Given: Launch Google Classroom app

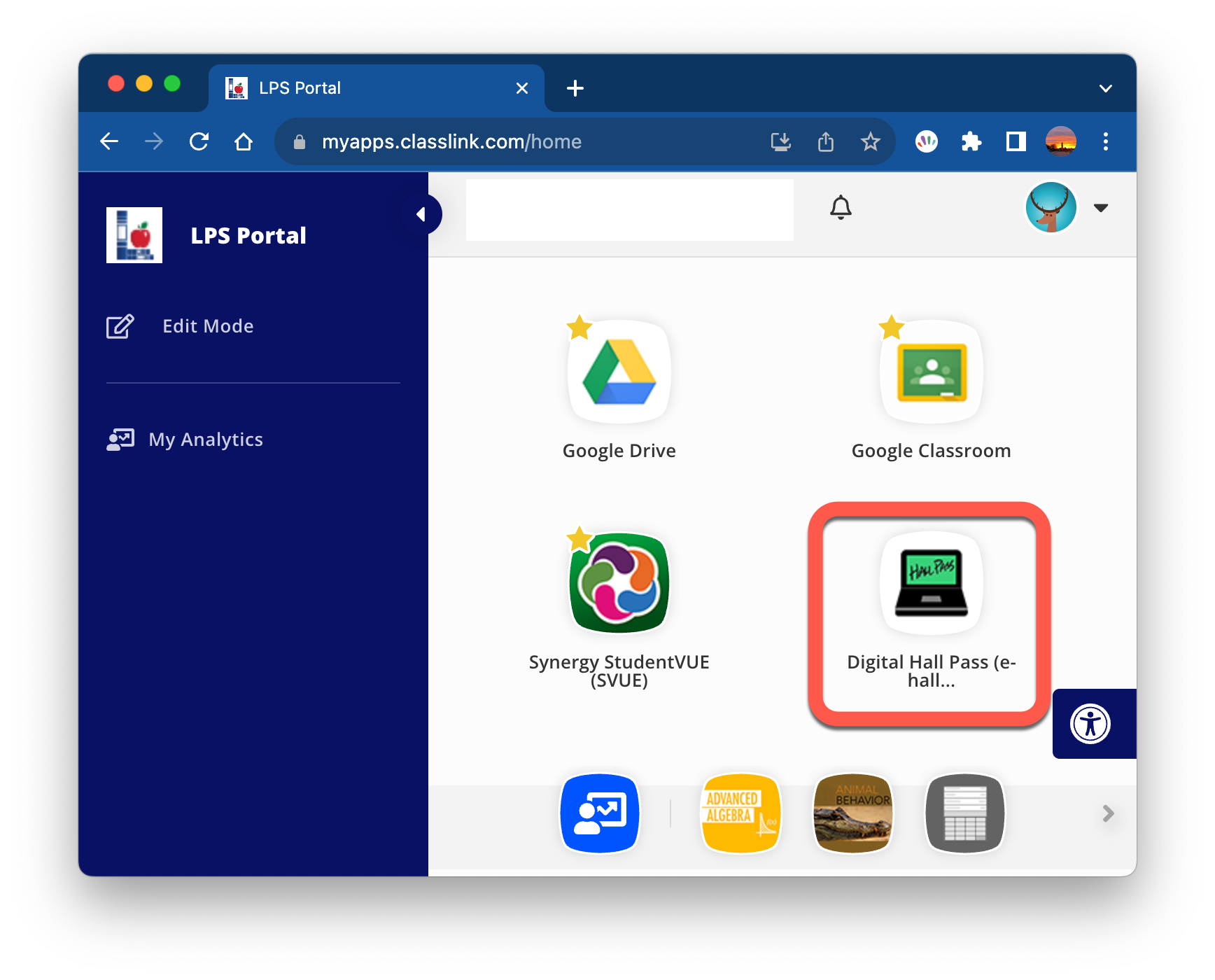Looking at the screenshot, I should point(931,372).
